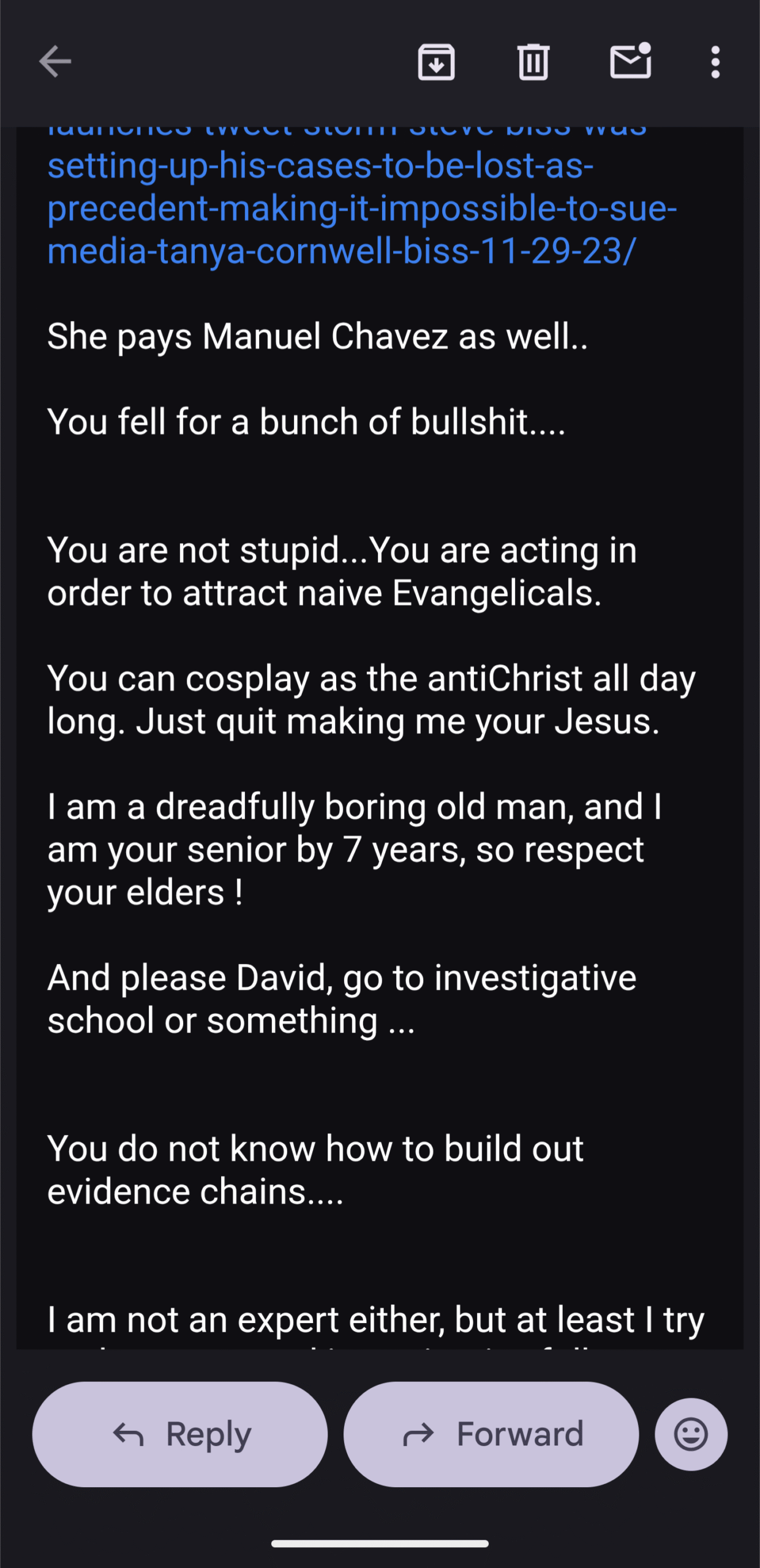Tap the 'You fell for a bunch' sentence

point(306,422)
